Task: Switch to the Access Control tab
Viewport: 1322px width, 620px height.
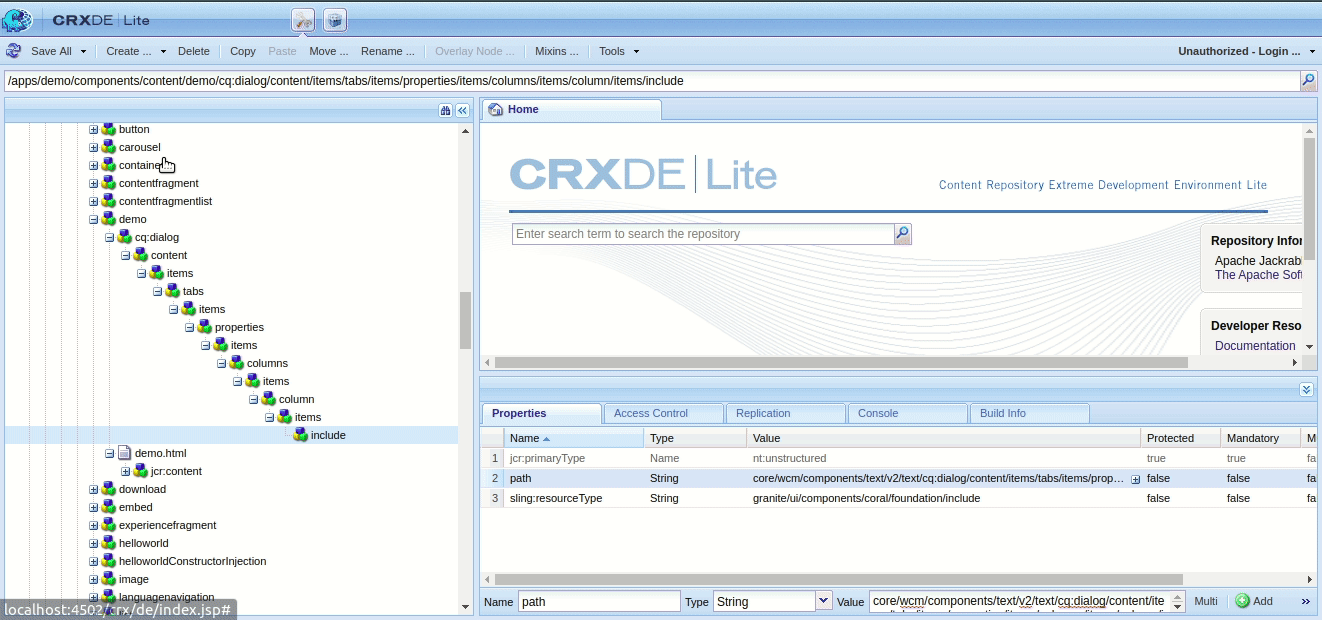Action: (x=663, y=413)
